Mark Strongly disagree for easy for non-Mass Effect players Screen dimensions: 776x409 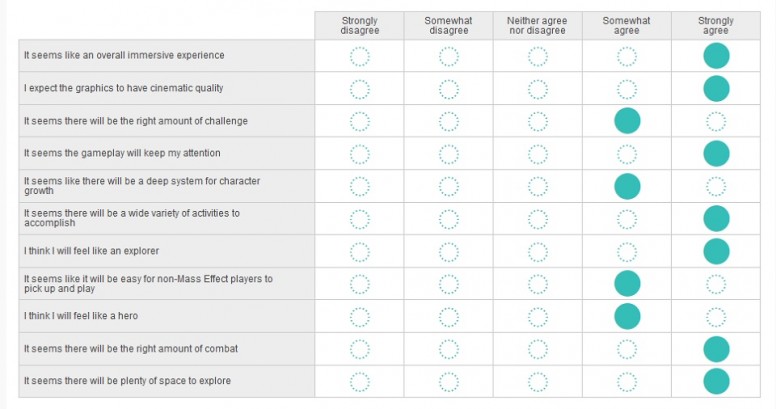359,284
